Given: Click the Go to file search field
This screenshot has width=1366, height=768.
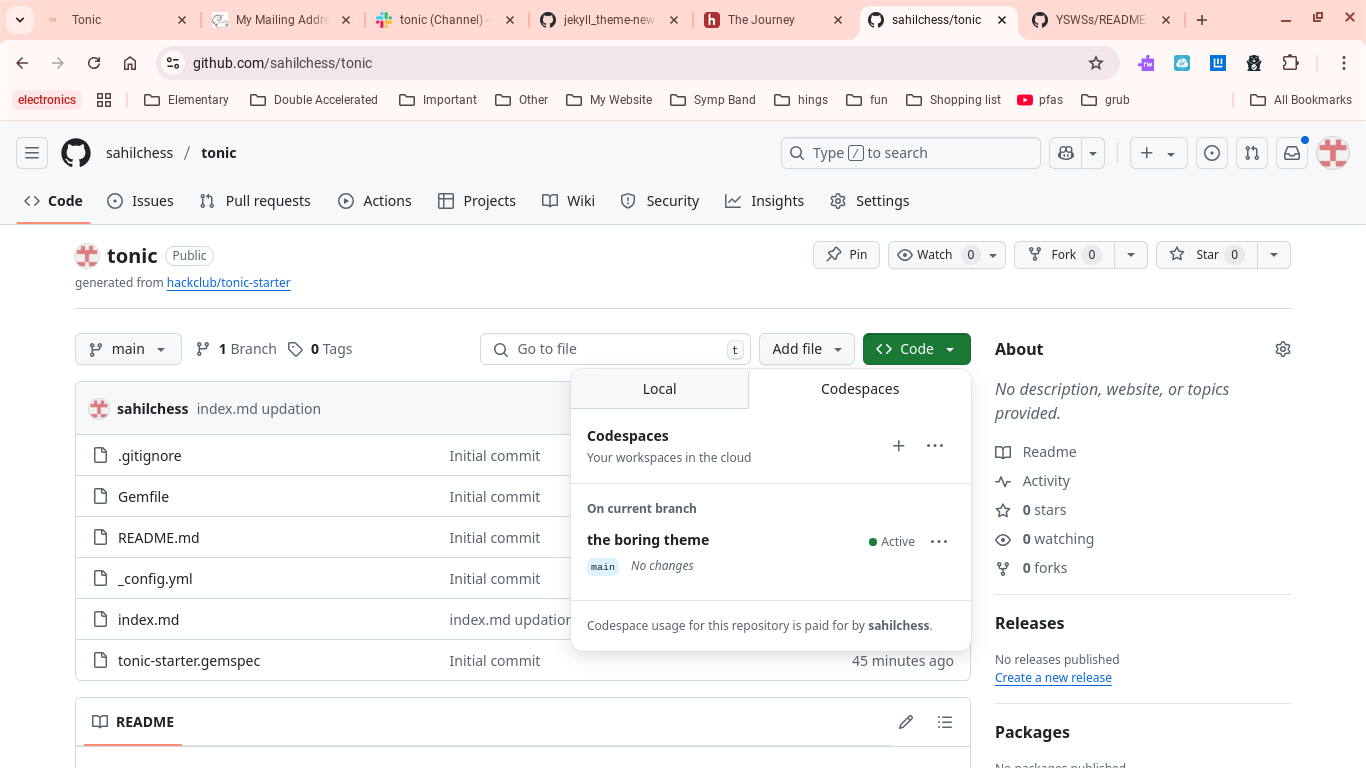Looking at the screenshot, I should pyautogui.click(x=616, y=349).
